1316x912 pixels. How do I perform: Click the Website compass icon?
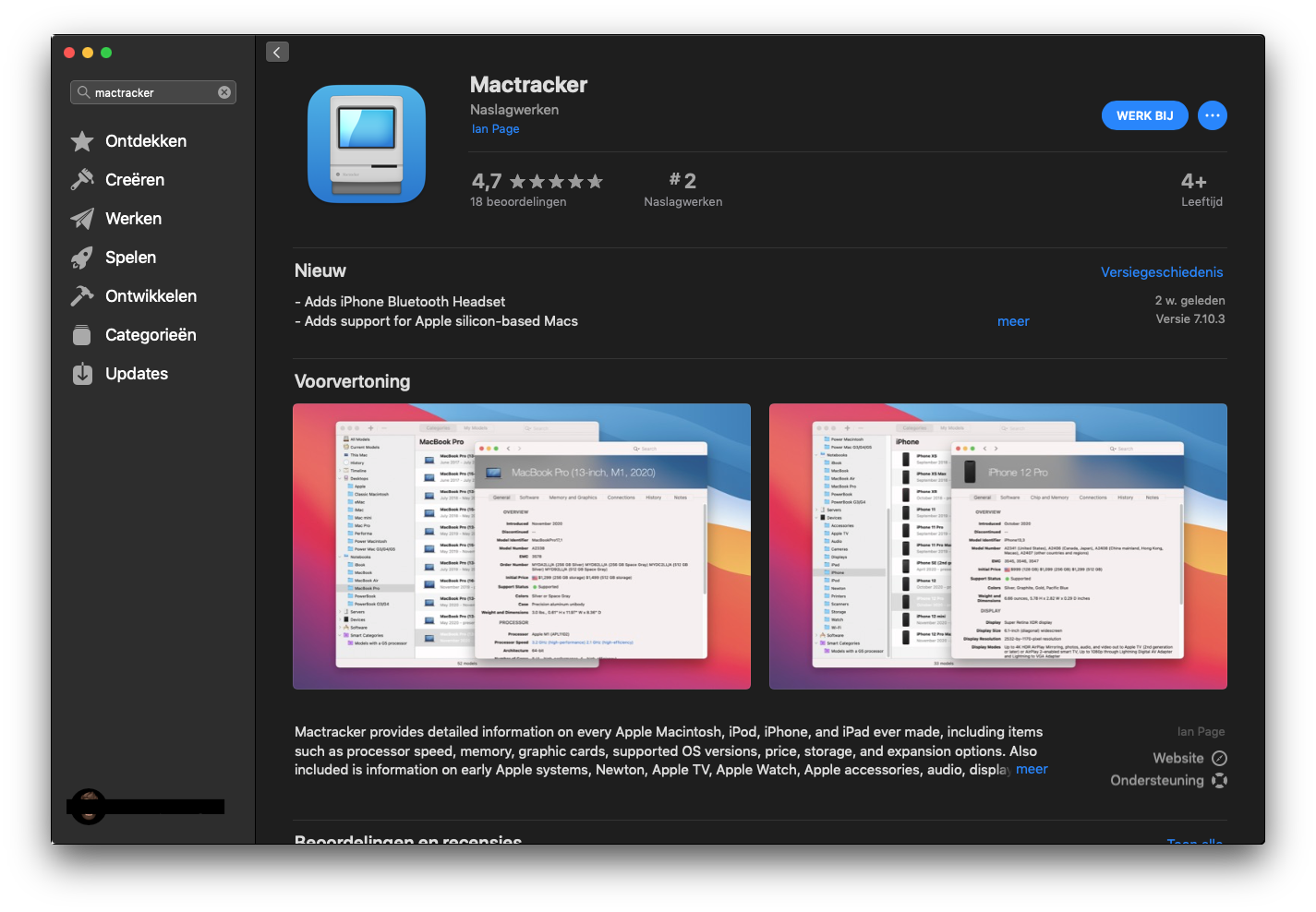click(1219, 758)
